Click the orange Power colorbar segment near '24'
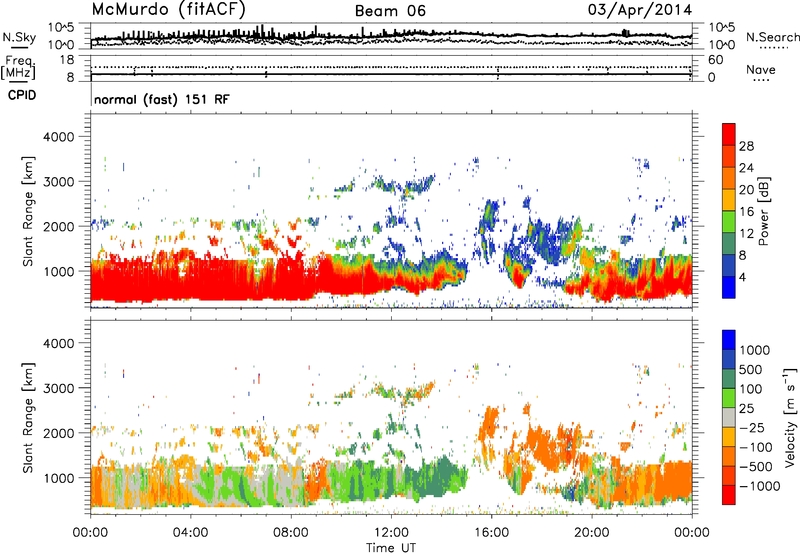800x554 pixels. coord(729,178)
